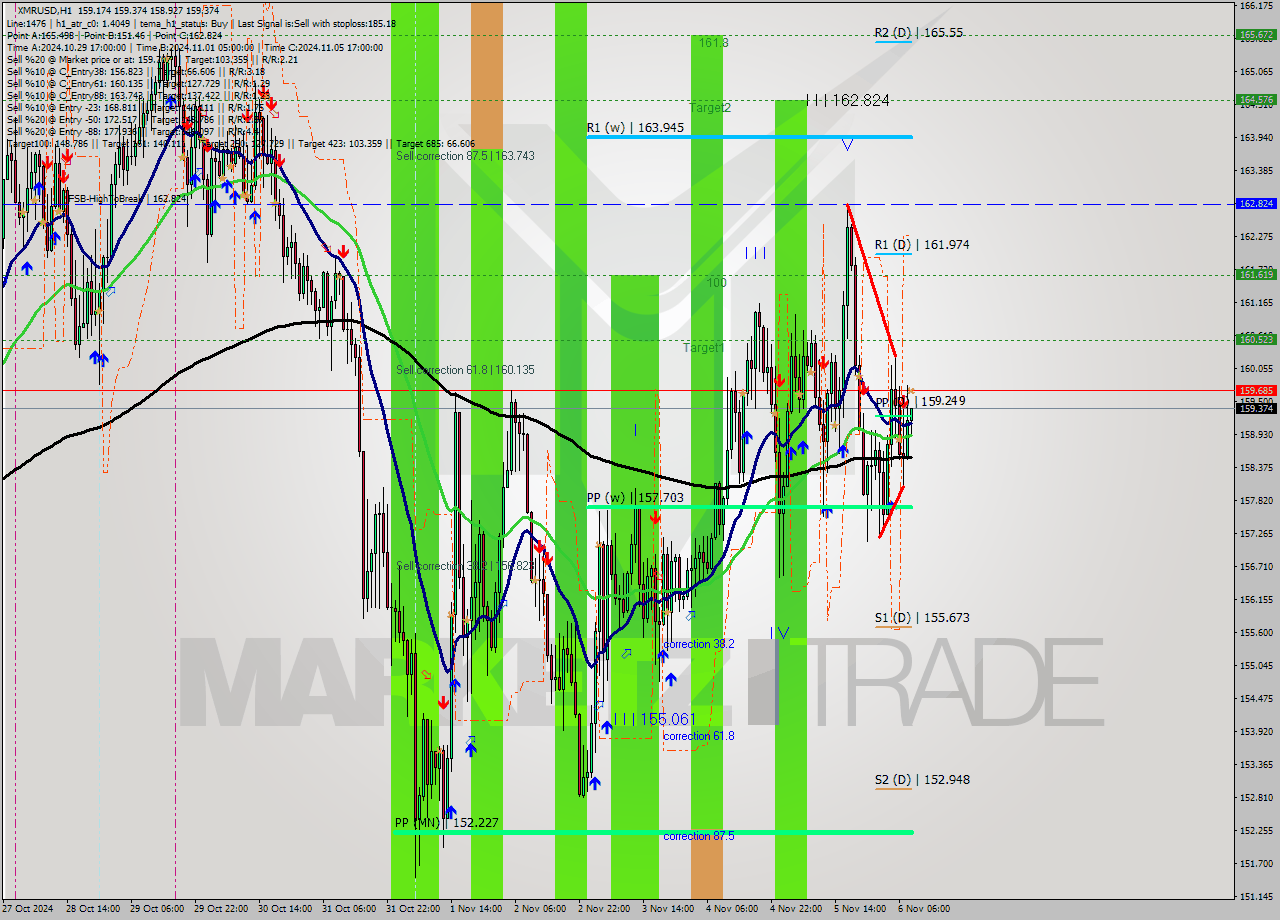Click the '27 Oct 2024' date on time axis
The width and height of the screenshot is (1280, 920).
tap(28, 909)
